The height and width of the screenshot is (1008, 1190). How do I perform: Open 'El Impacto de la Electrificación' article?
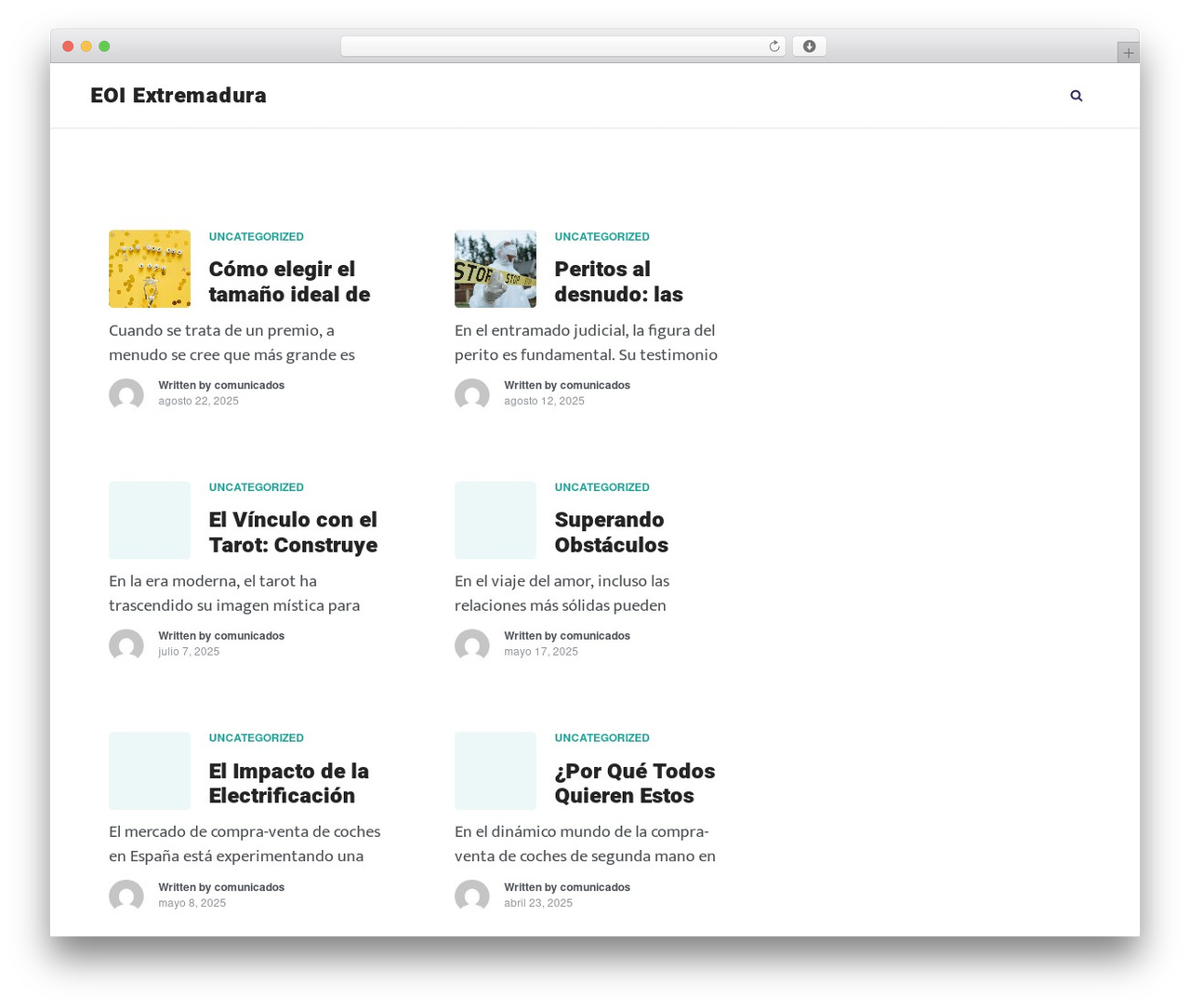pos(289,783)
